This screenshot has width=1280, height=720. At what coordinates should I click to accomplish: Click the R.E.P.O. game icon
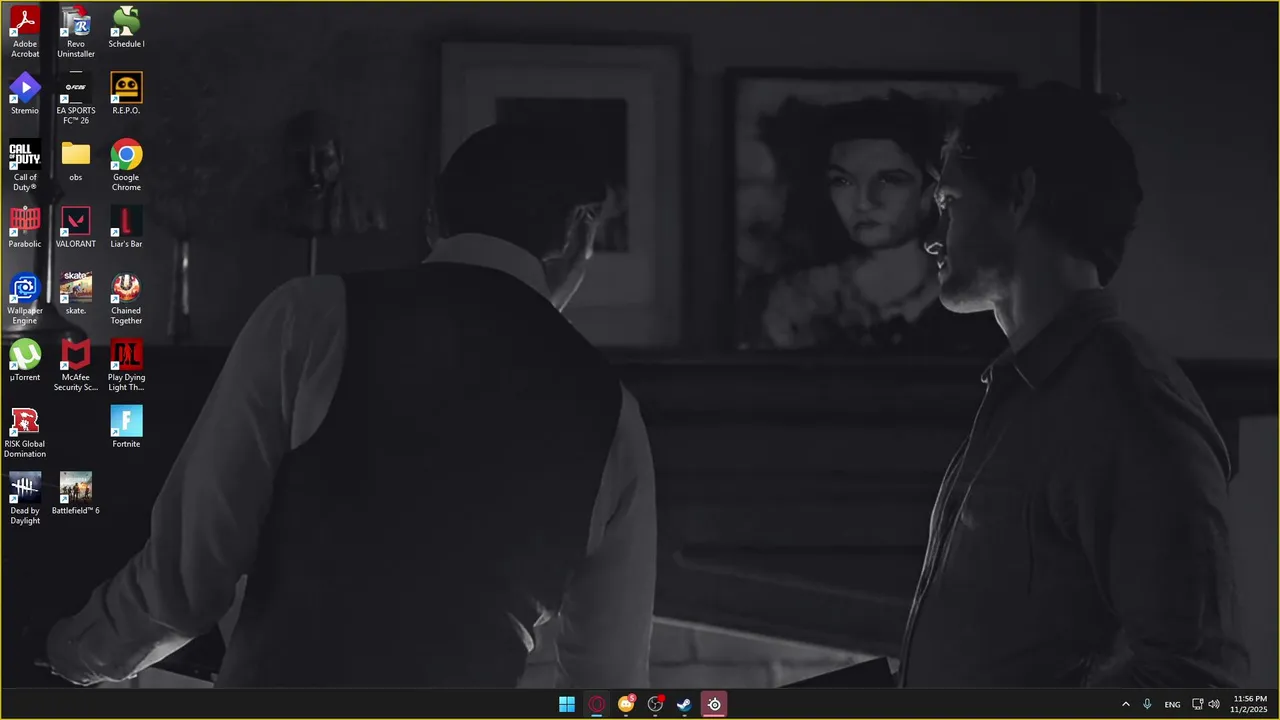pyautogui.click(x=126, y=94)
